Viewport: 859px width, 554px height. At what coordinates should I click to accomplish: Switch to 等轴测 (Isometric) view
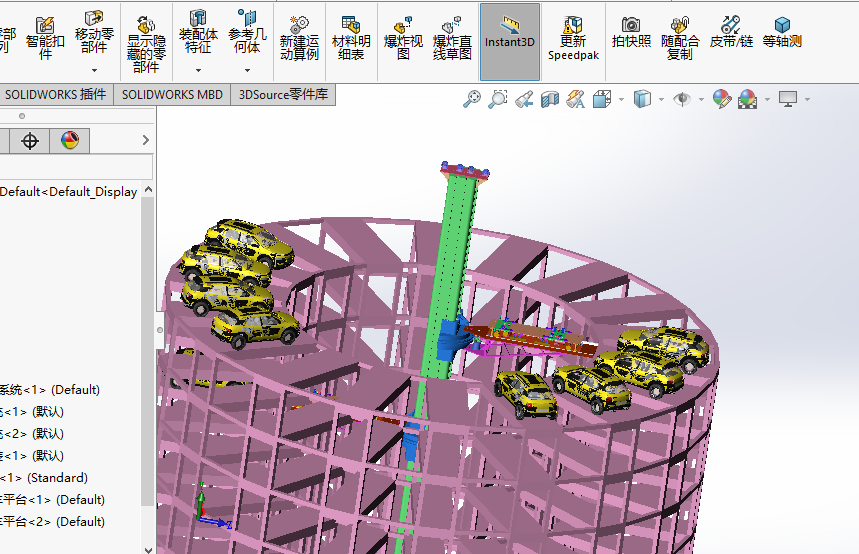tap(782, 33)
